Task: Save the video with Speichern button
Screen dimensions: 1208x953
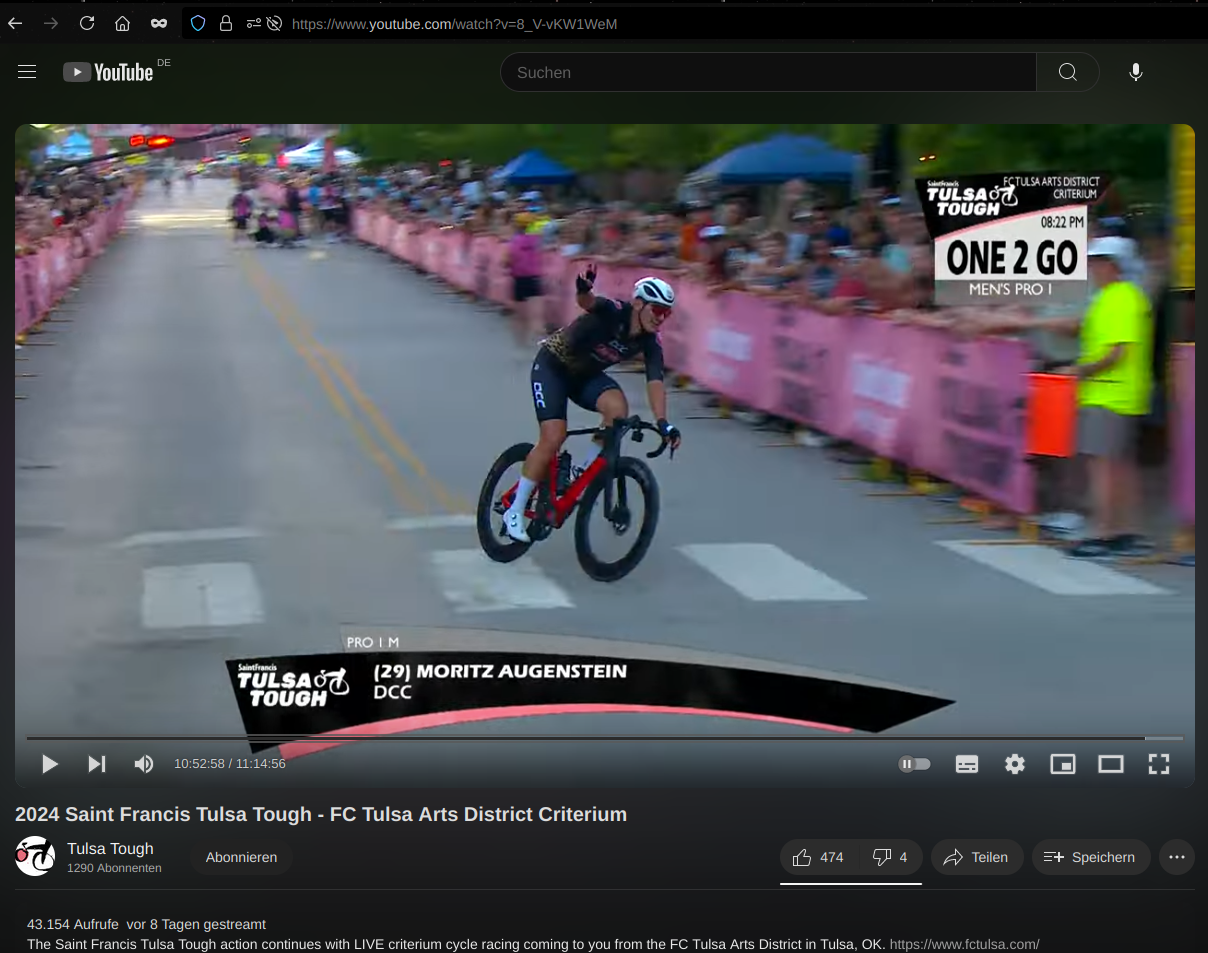Action: (1091, 857)
